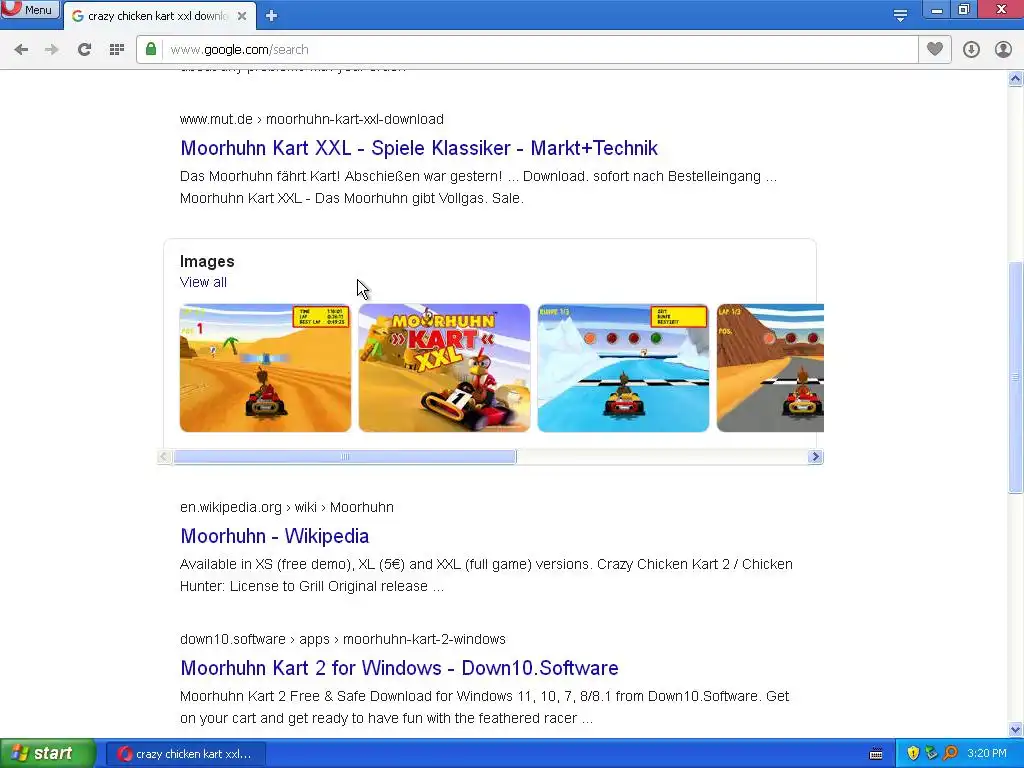Open the Moorhuhn Kart XXL cover thumbnail
Screen dimensions: 1024x768
point(444,368)
